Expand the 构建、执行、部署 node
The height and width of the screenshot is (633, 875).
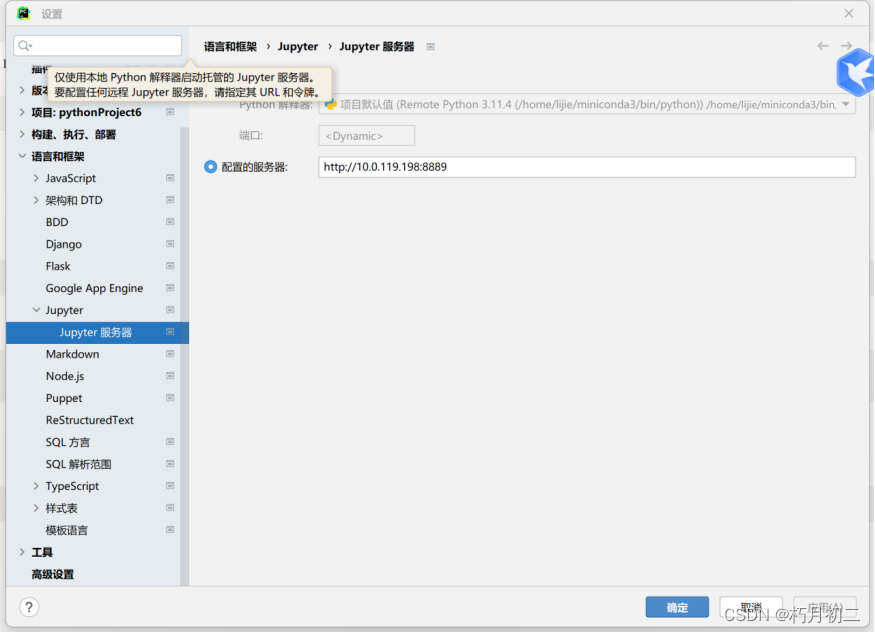[22, 135]
